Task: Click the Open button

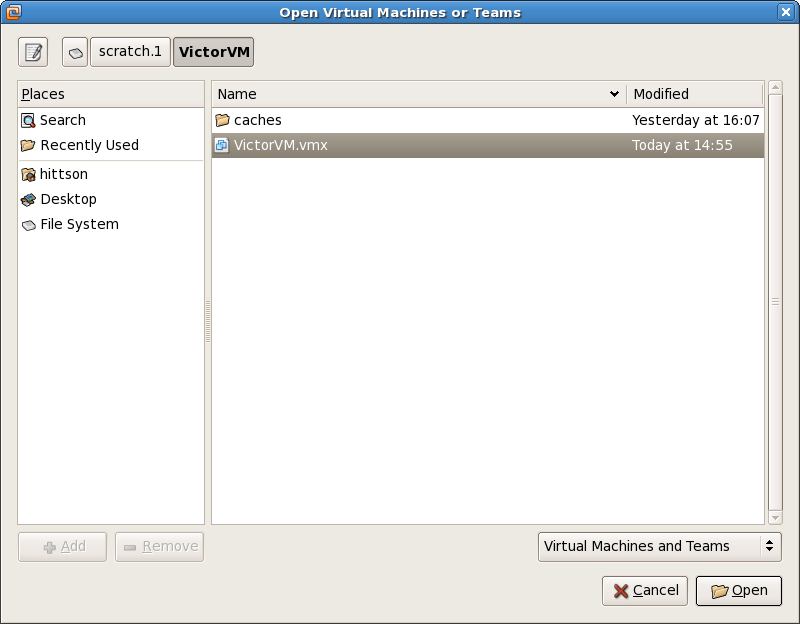Action: [739, 590]
